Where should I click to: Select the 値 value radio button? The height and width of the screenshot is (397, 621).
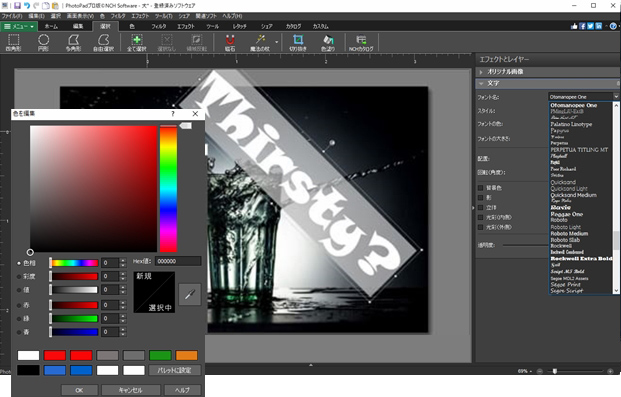(19, 290)
